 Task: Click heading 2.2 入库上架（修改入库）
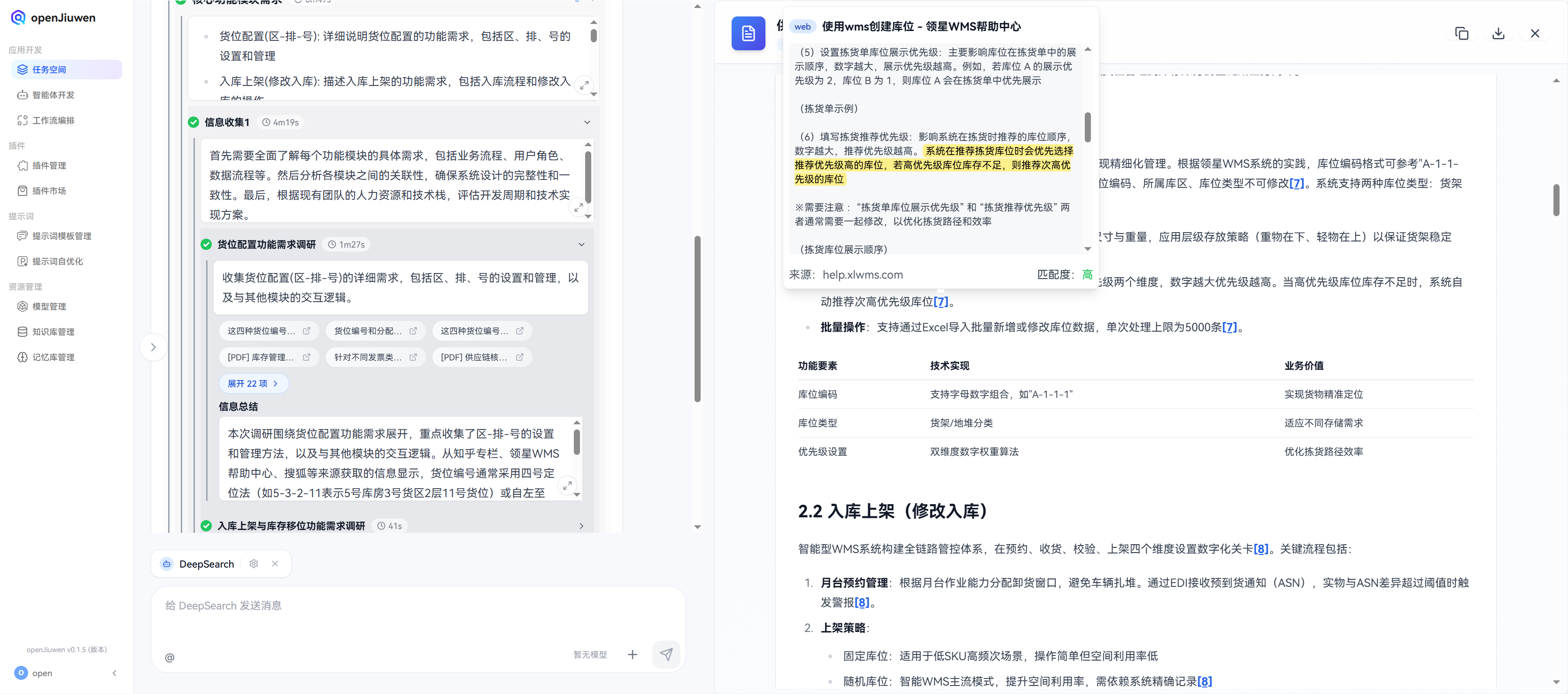tap(892, 511)
